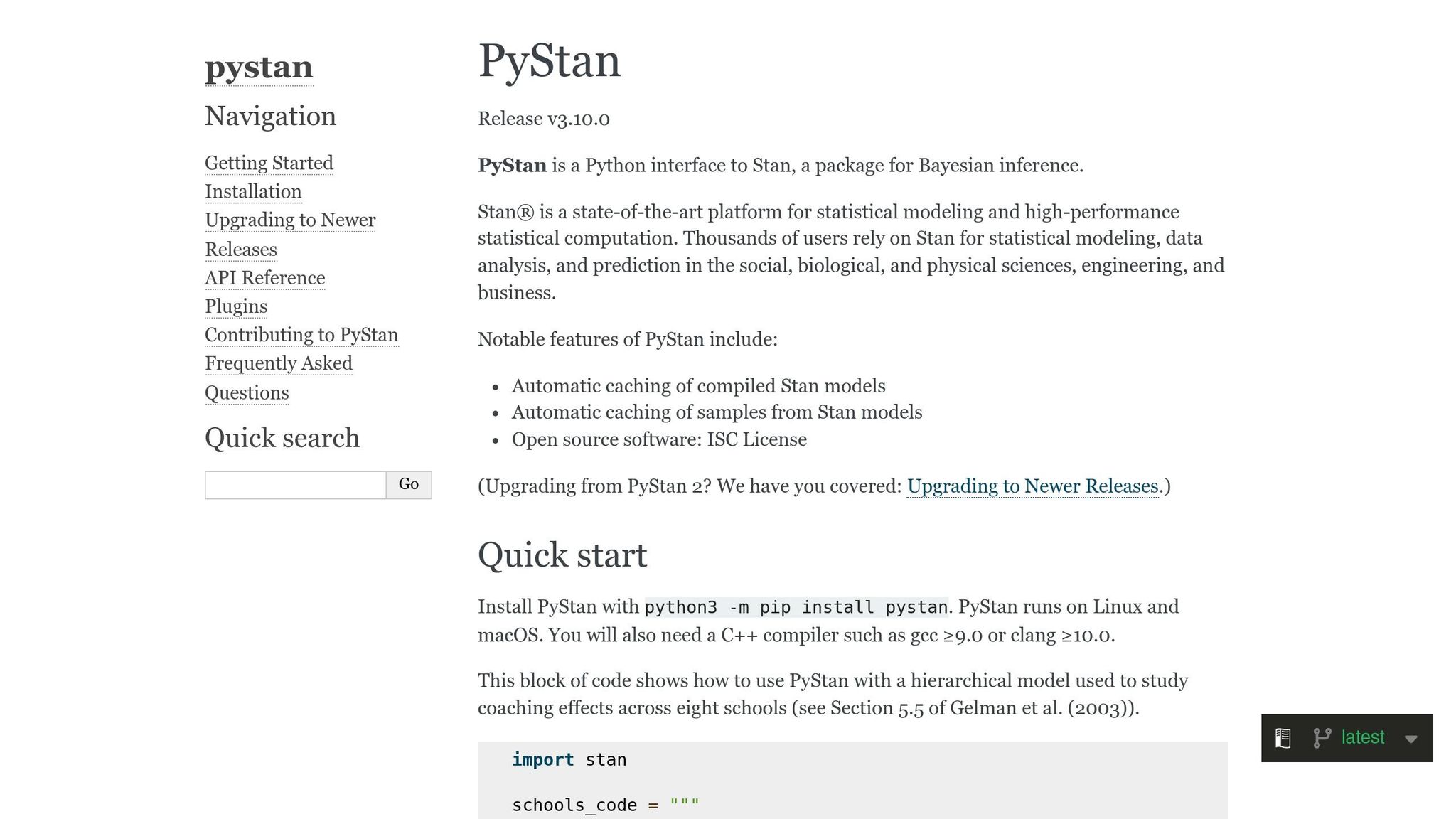View the Plugins page
Screen dimensions: 1456x819
pos(236,306)
